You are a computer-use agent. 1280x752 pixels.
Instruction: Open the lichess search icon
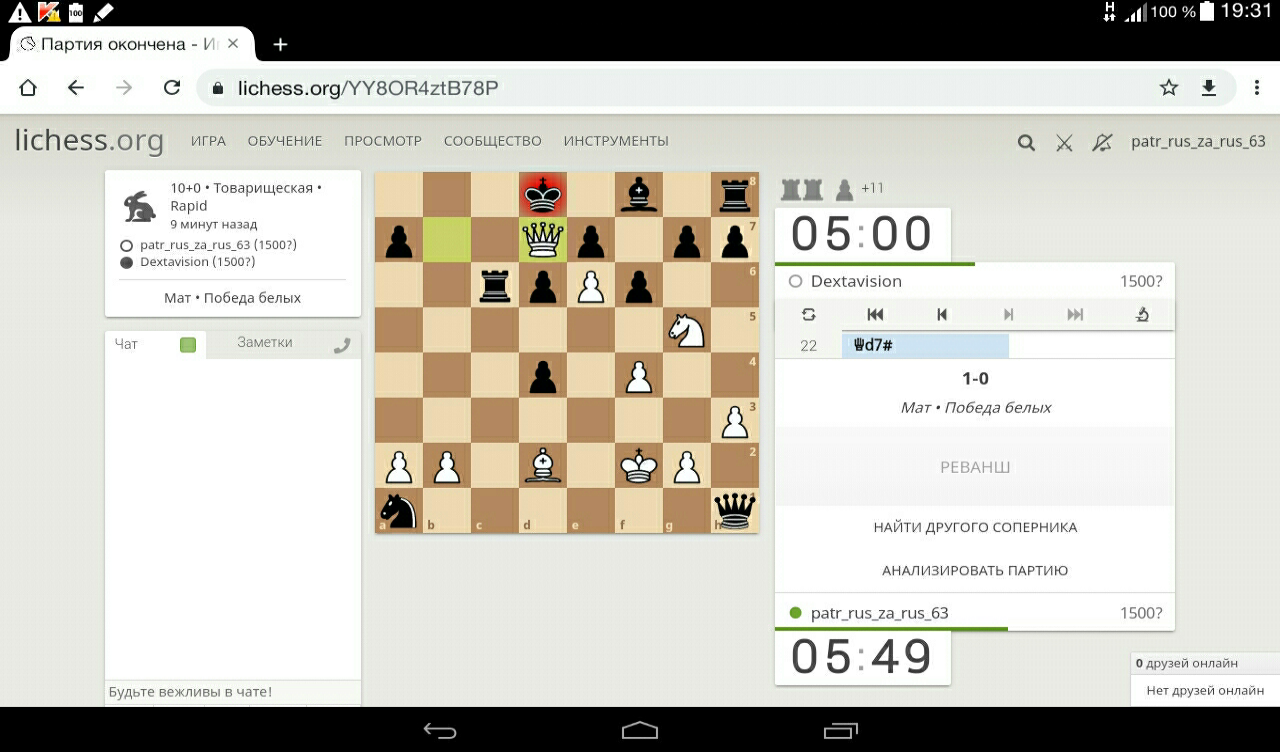tap(1026, 142)
